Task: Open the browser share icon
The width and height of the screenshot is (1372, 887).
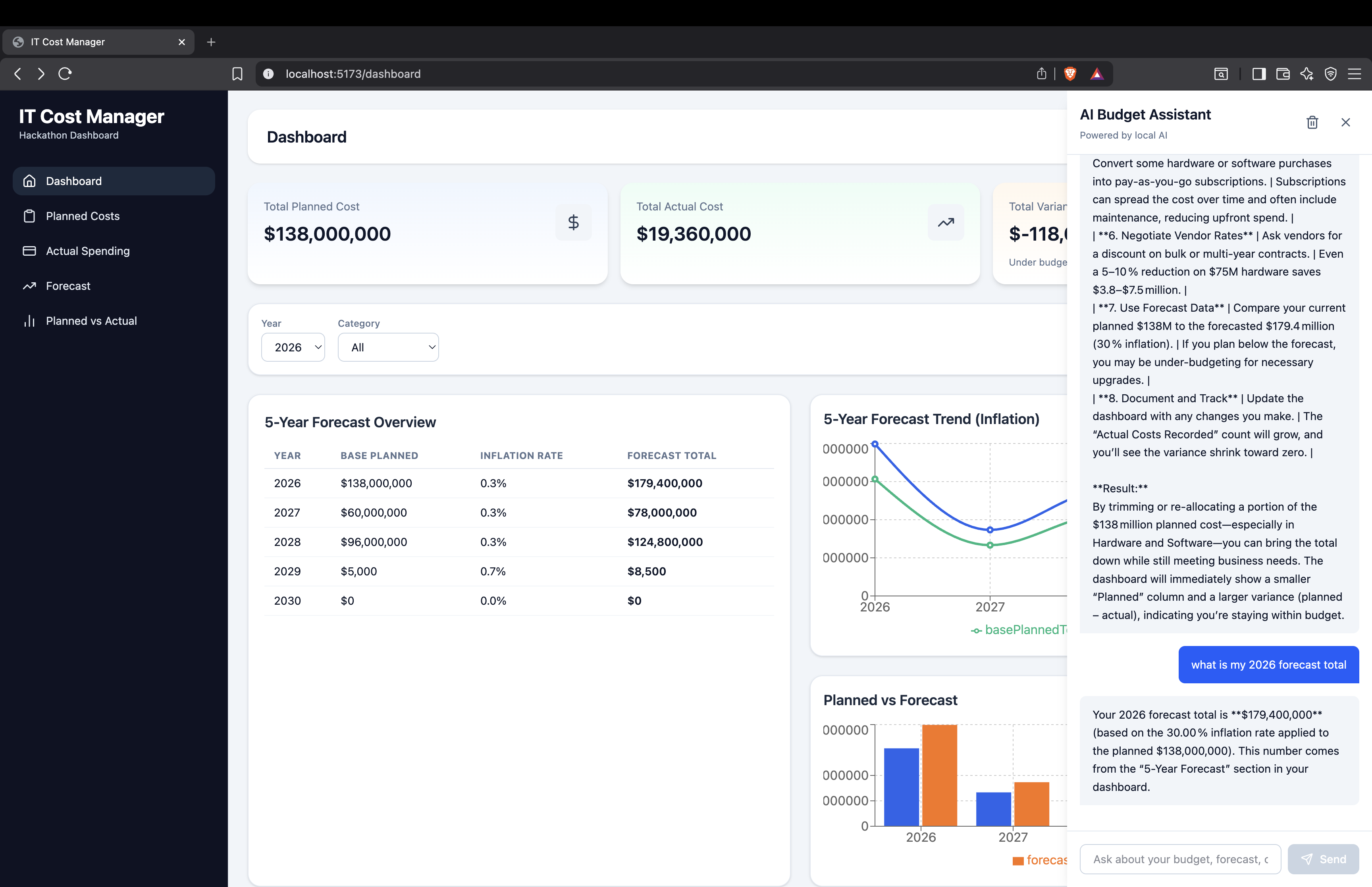Action: click(x=1041, y=74)
